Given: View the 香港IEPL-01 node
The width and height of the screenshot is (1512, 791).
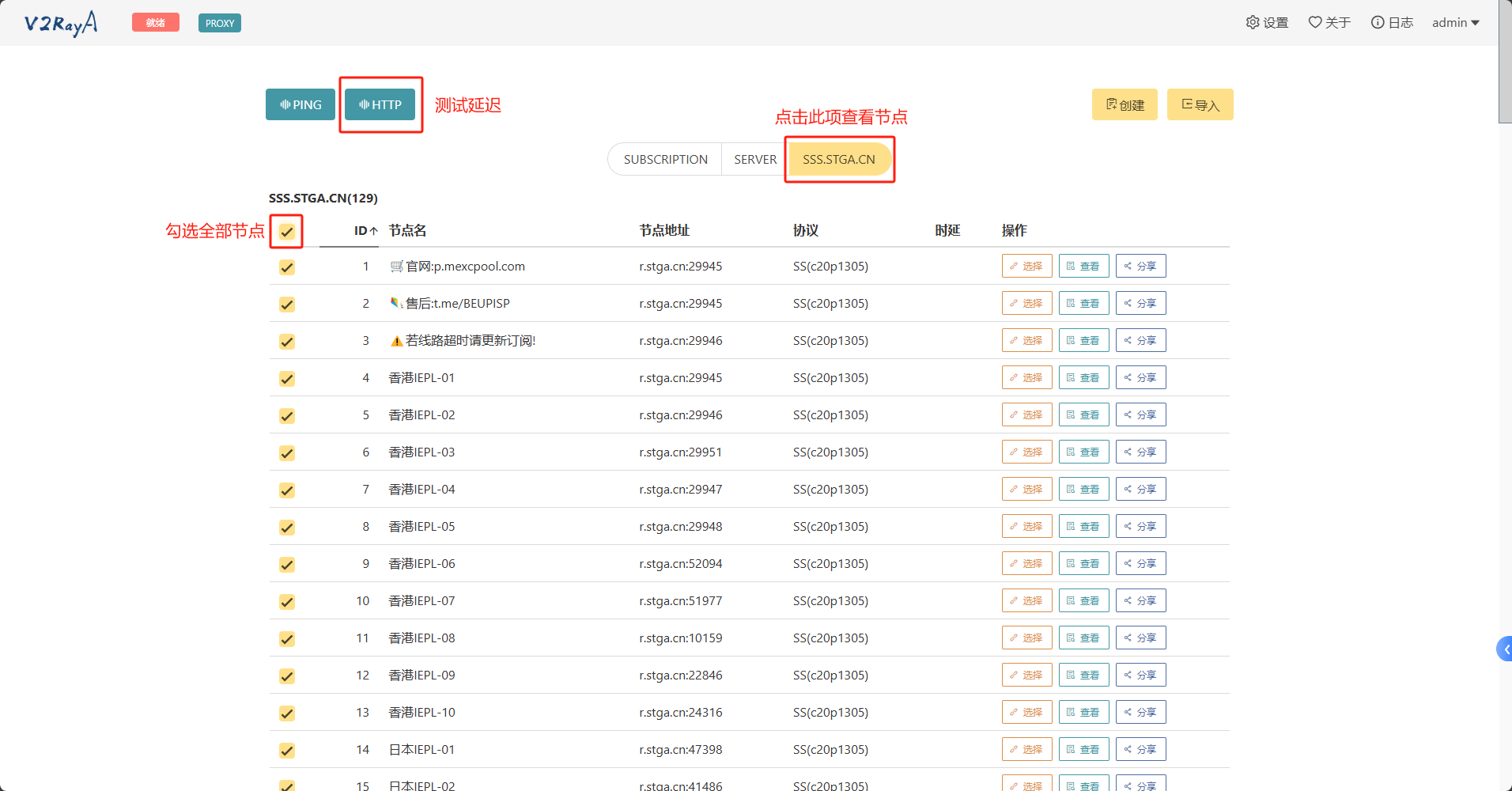Looking at the screenshot, I should coord(1083,377).
